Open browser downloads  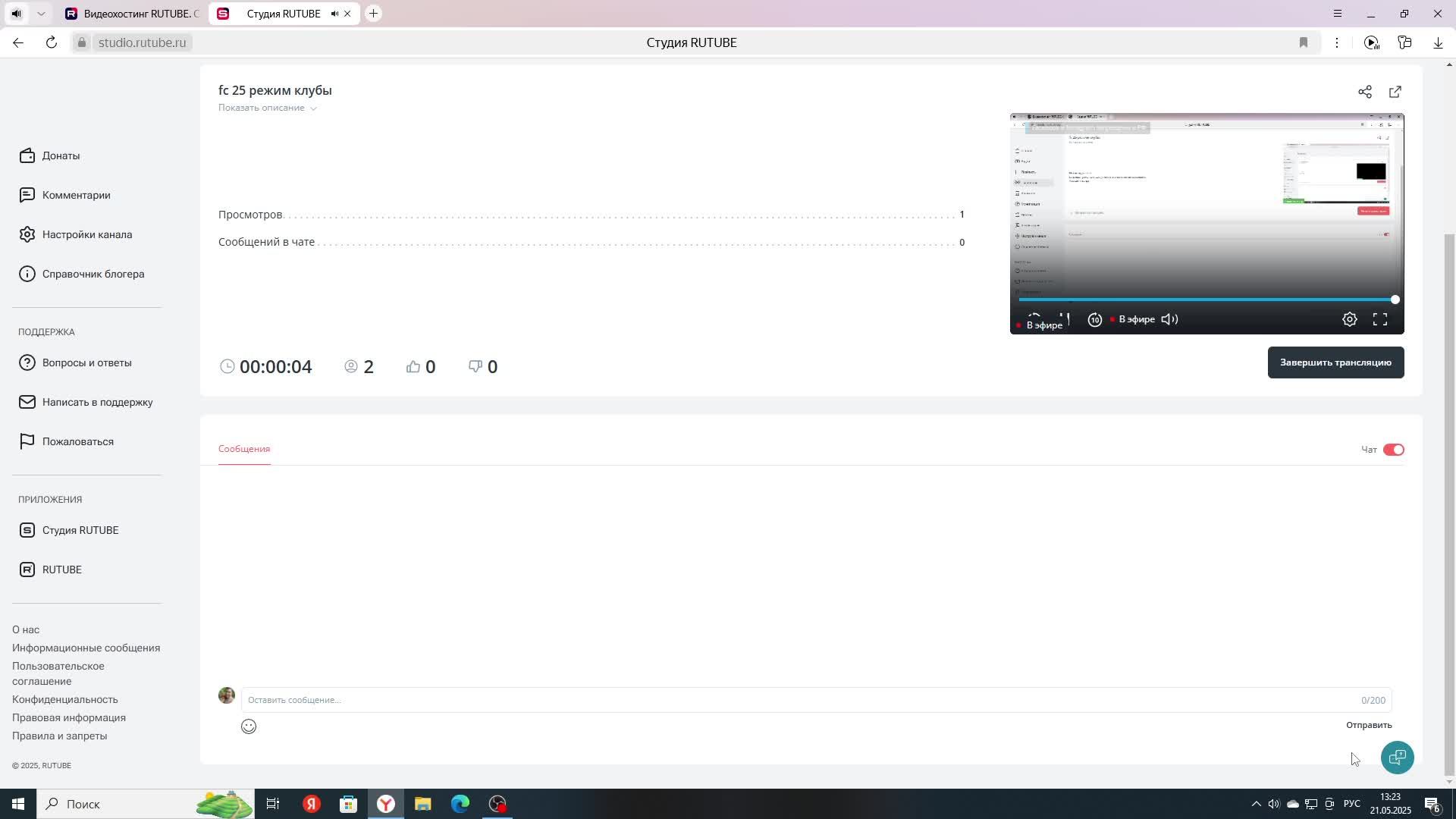click(x=1438, y=42)
